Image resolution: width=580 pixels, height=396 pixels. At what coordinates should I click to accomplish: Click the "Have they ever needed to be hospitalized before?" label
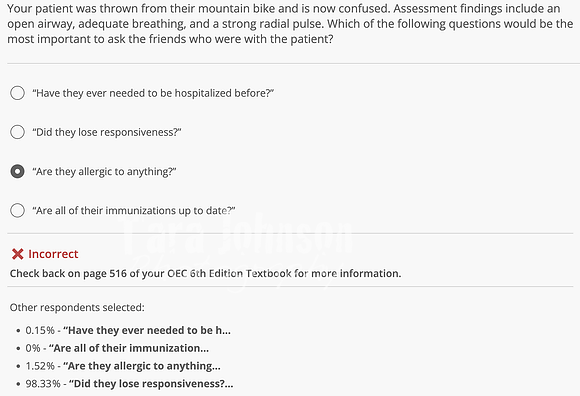point(153,93)
